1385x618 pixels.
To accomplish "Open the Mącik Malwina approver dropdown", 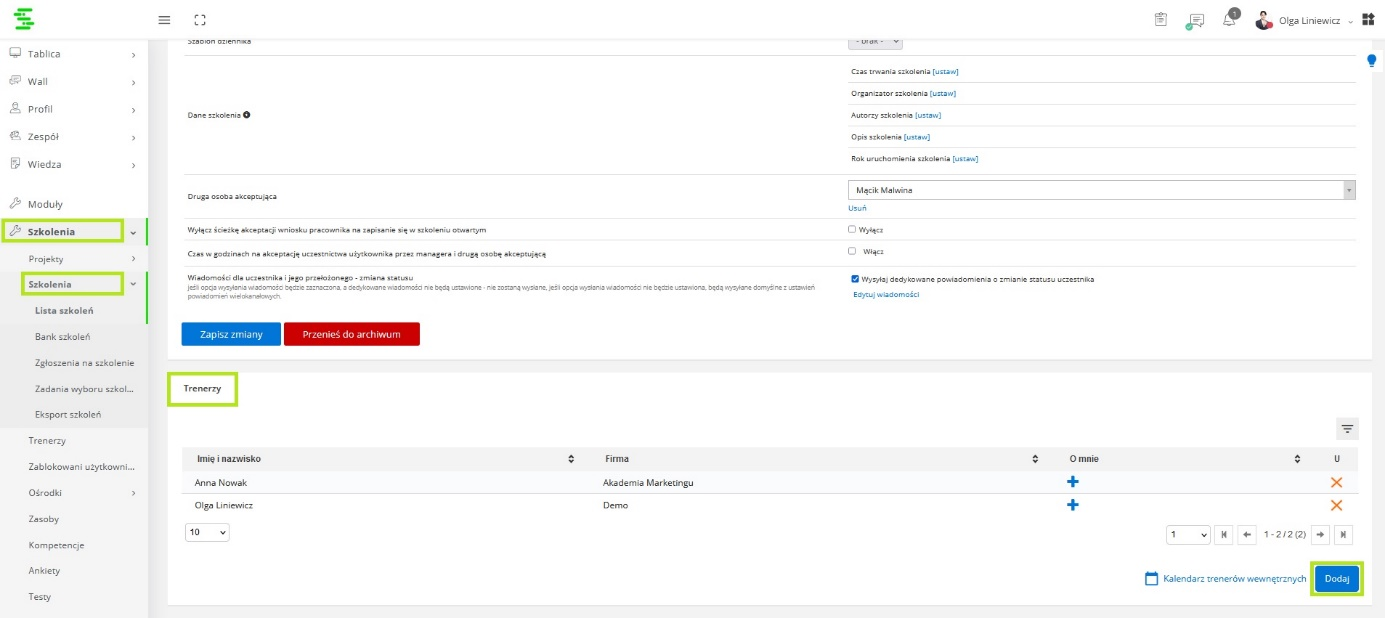I will pyautogui.click(x=1101, y=190).
